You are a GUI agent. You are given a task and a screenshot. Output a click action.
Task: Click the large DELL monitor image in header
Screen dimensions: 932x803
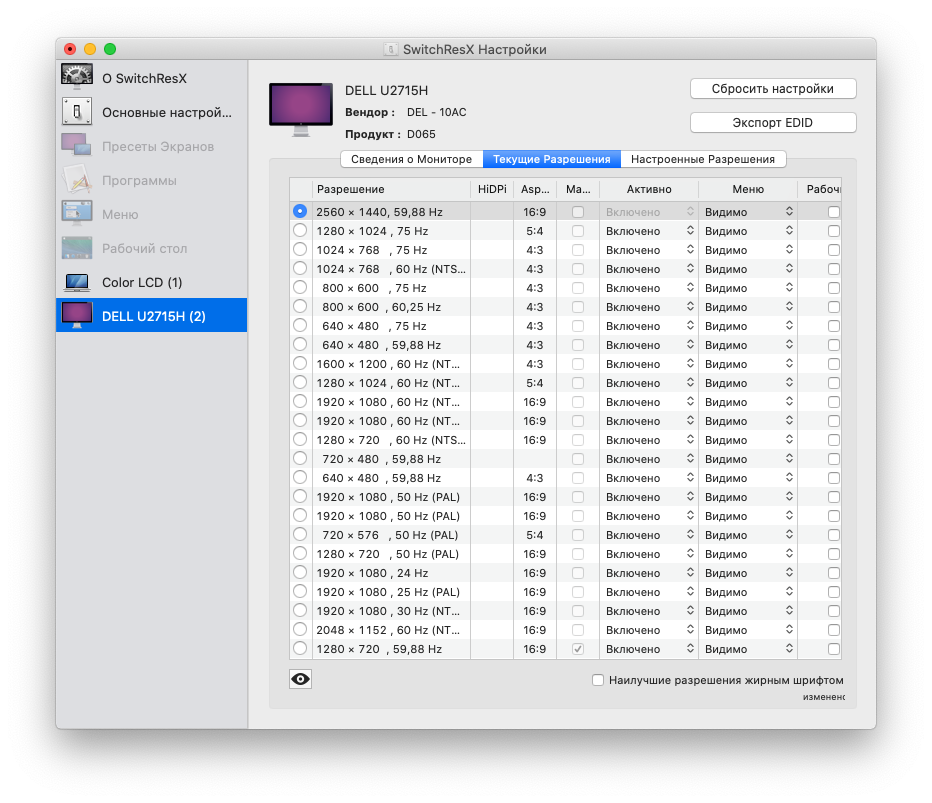pos(301,109)
